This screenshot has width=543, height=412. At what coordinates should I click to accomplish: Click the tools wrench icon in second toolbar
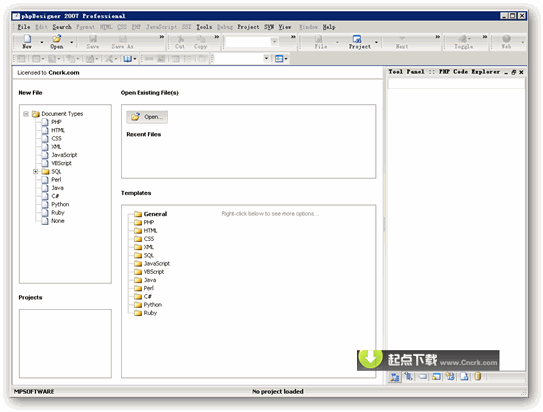[109, 59]
